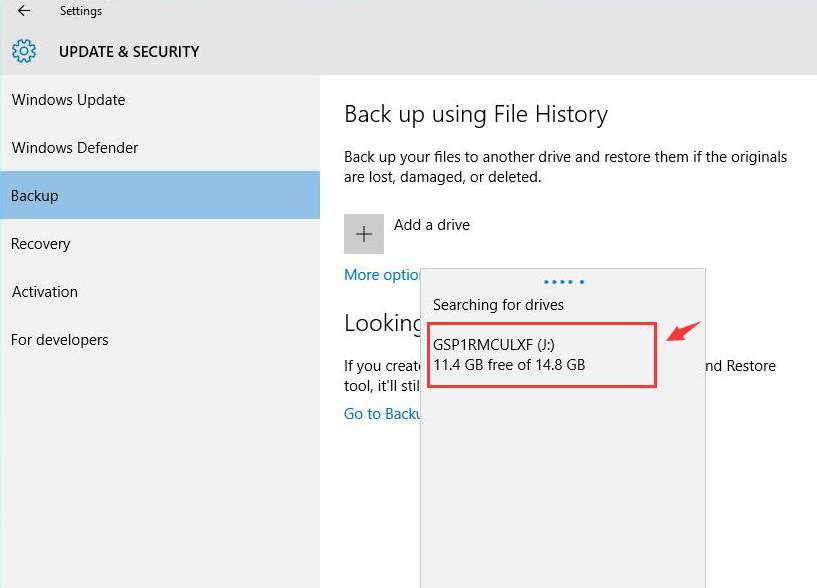This screenshot has width=817, height=588.
Task: Click the searching progress dots indicator
Action: point(564,282)
